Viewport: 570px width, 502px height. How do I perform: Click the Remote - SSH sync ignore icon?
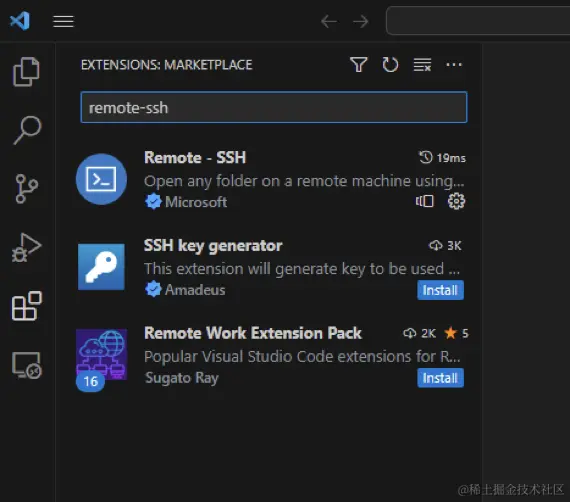(425, 201)
